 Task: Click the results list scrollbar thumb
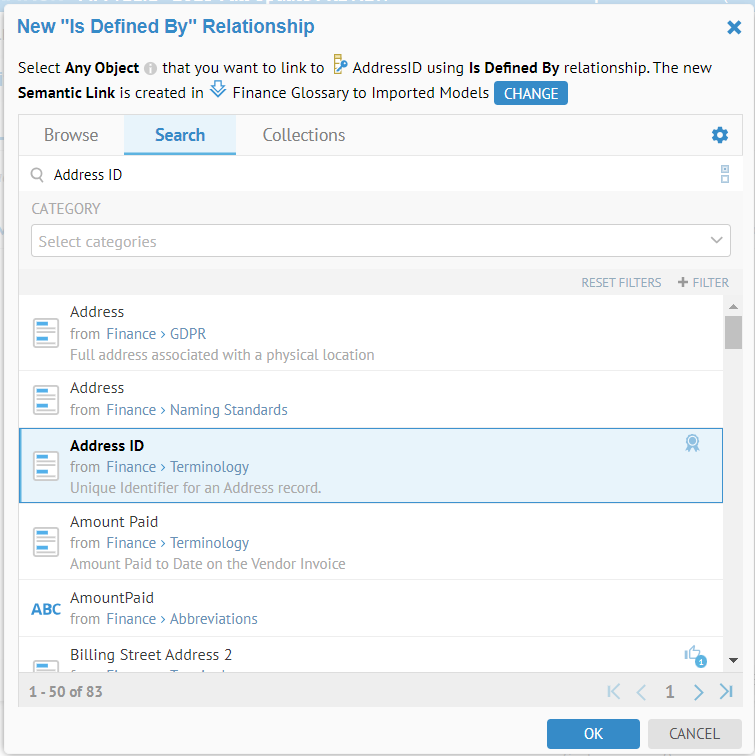click(733, 332)
